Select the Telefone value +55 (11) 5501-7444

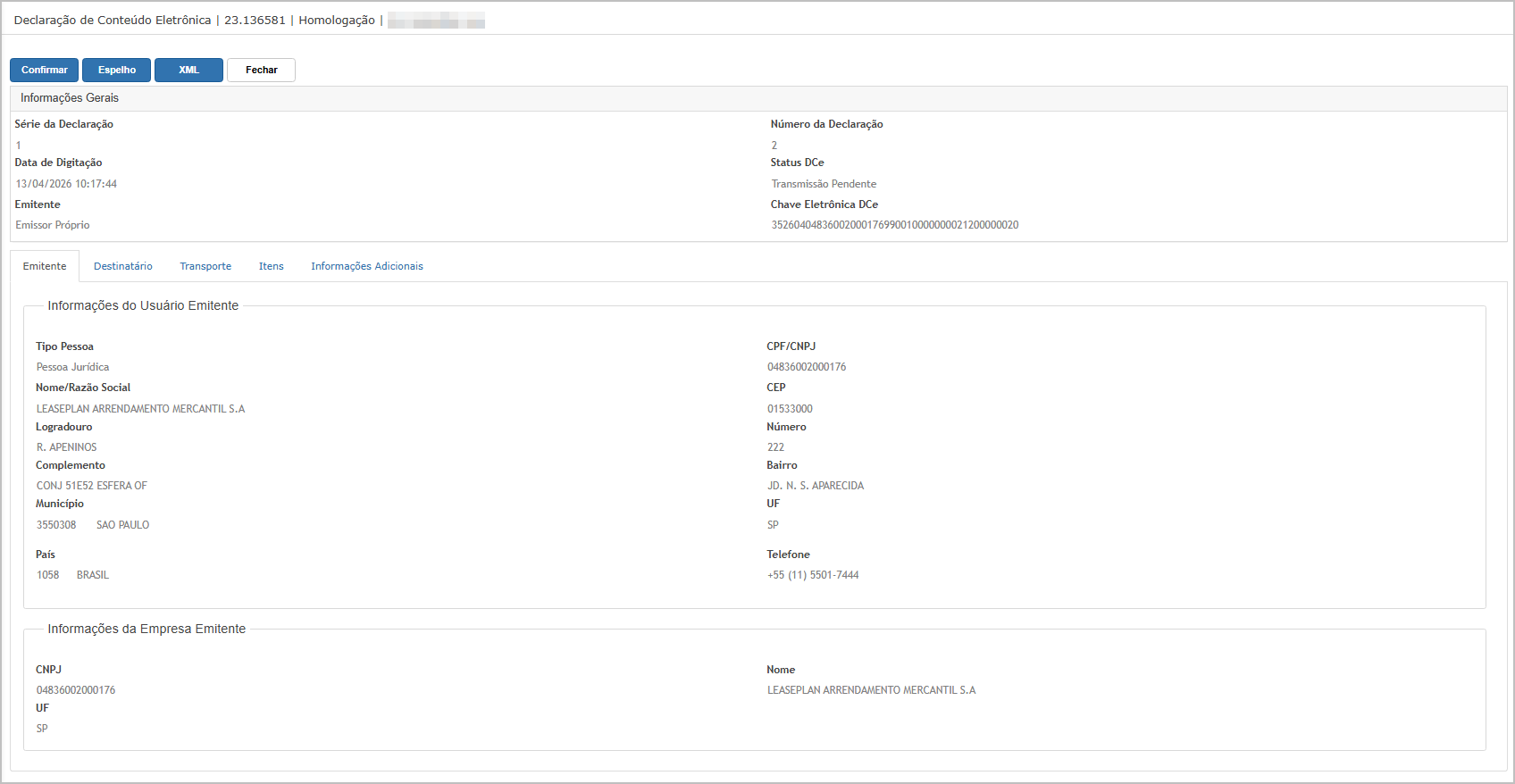pos(813,575)
